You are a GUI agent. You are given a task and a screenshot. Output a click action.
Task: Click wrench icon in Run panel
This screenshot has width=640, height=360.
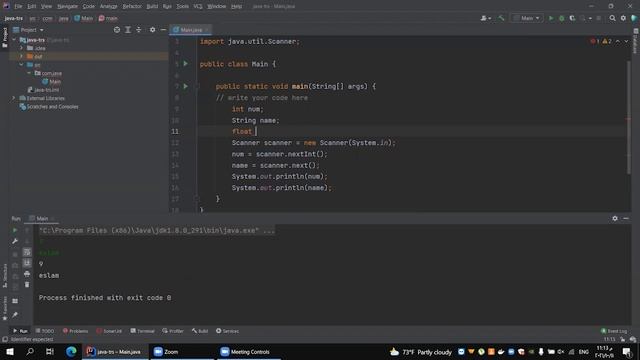[15, 241]
